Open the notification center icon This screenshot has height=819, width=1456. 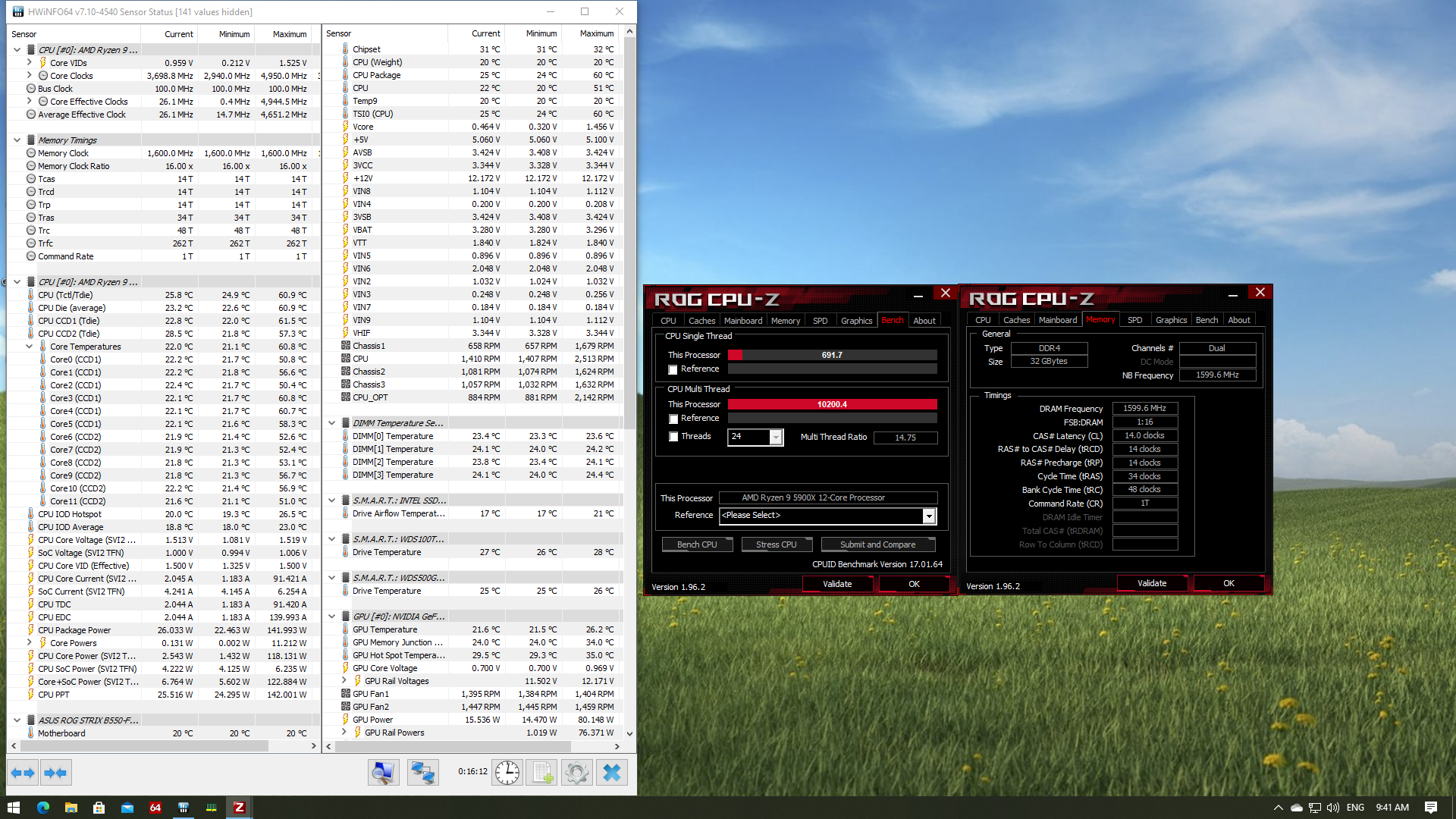pyautogui.click(x=1431, y=808)
